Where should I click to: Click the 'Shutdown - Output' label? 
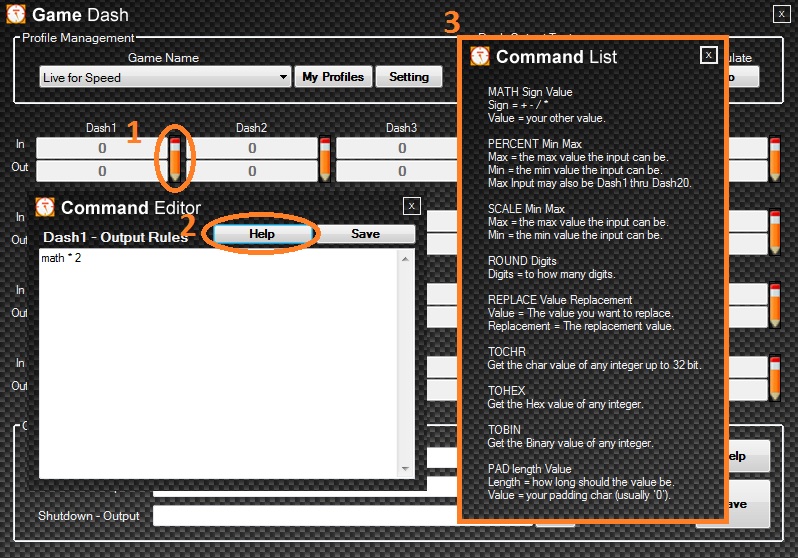pyautogui.click(x=89, y=516)
